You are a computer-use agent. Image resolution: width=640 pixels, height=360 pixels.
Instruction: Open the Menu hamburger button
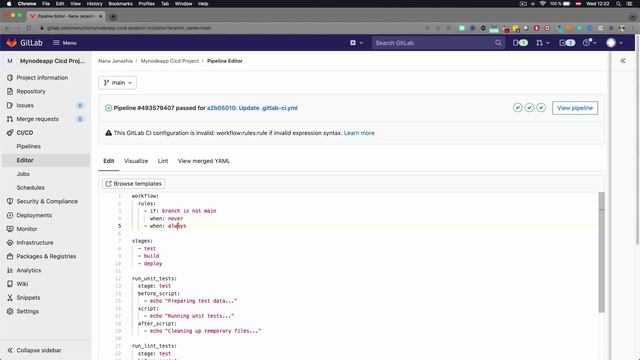click(65, 43)
